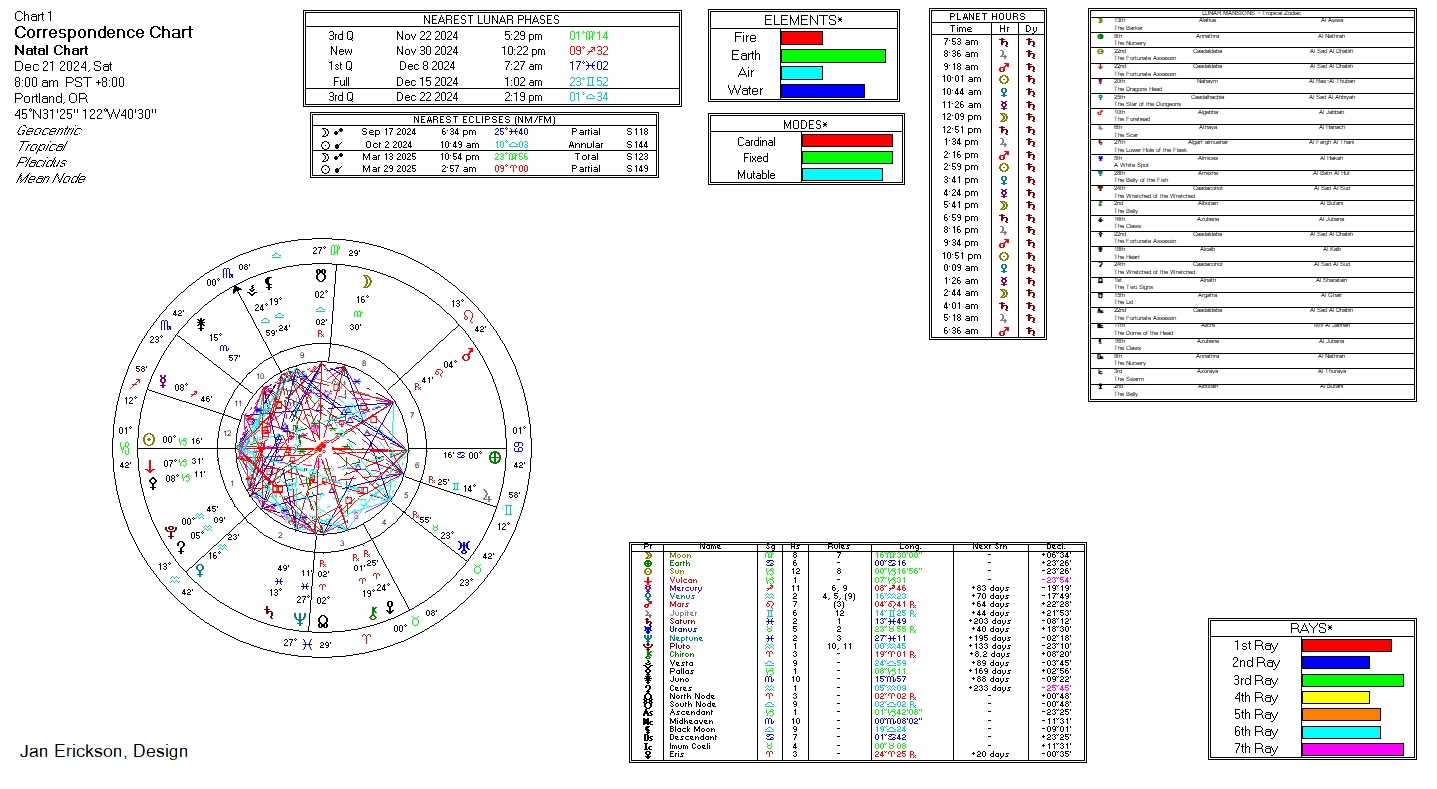Click the 'Oct 2 2024' Annular eclipse row

(482, 144)
